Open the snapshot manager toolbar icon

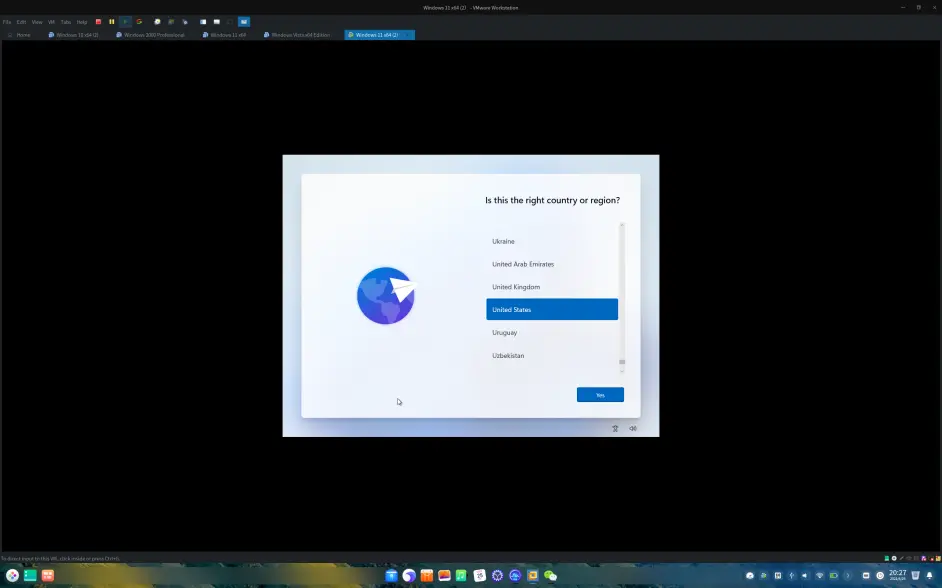[185, 22]
